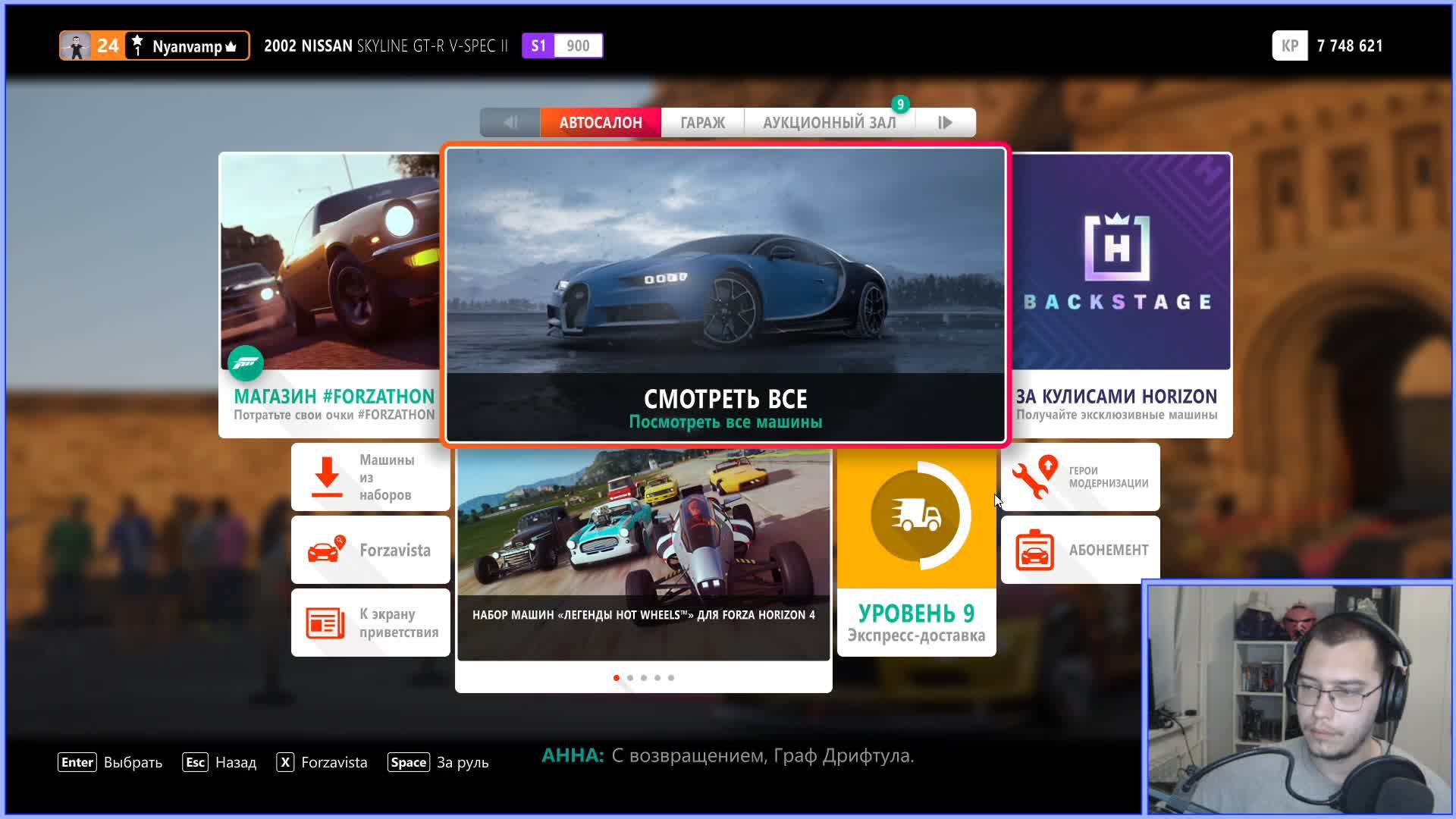Select the second carousel dot
The width and height of the screenshot is (1456, 819).
(630, 678)
